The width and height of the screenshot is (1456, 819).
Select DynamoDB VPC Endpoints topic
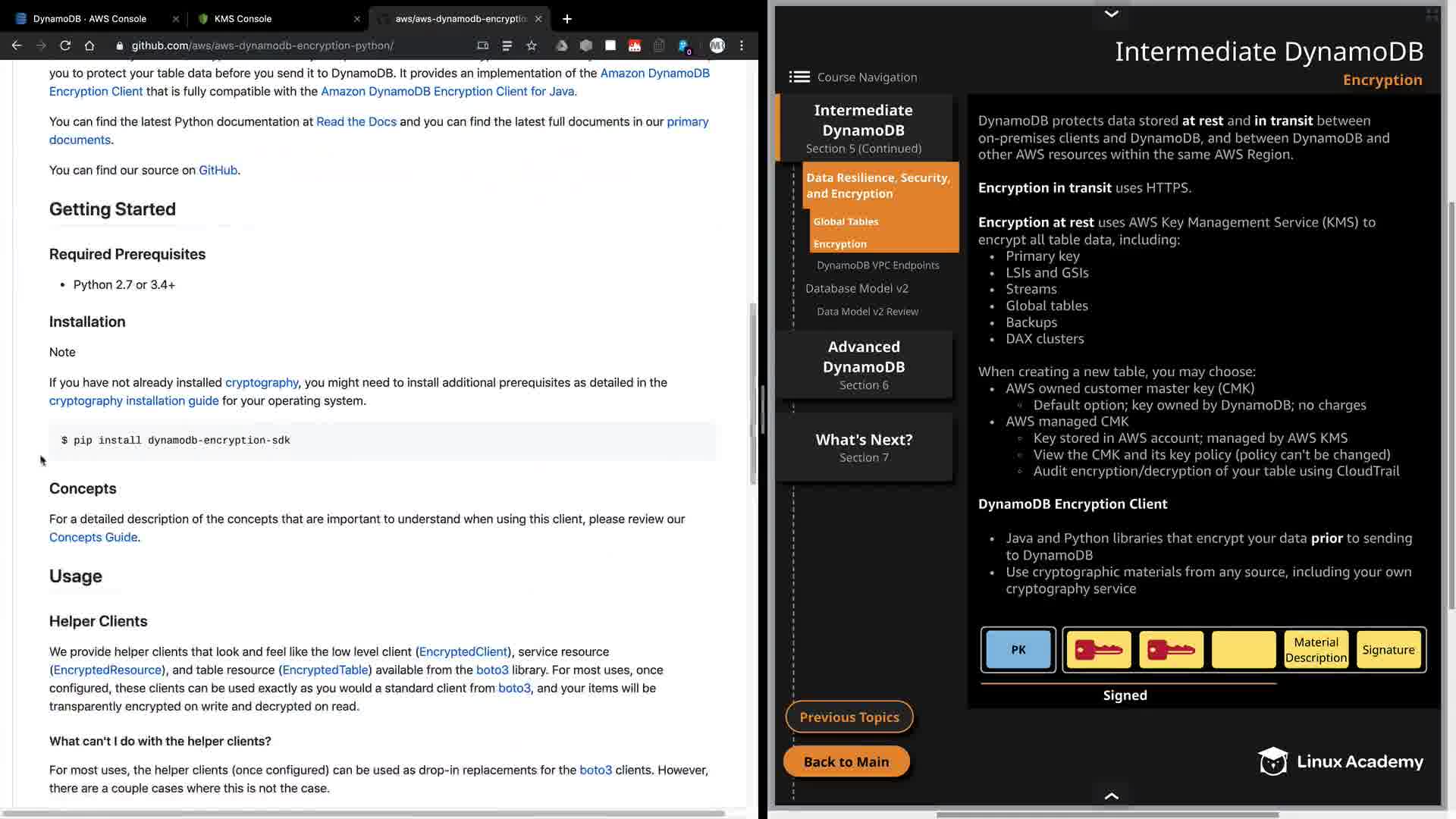coord(877,265)
